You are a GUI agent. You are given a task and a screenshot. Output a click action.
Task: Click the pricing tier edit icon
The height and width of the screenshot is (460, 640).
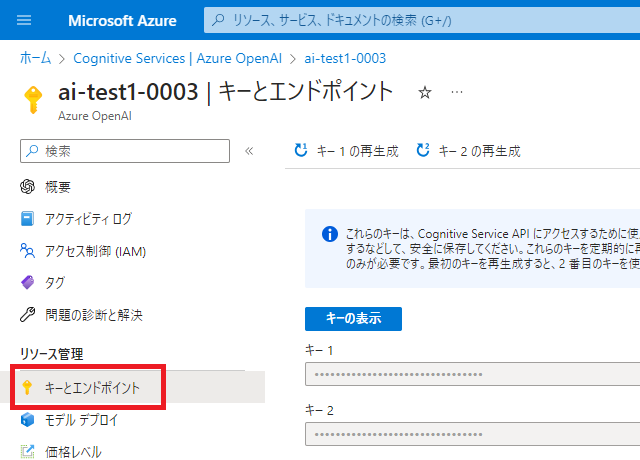click(27, 451)
